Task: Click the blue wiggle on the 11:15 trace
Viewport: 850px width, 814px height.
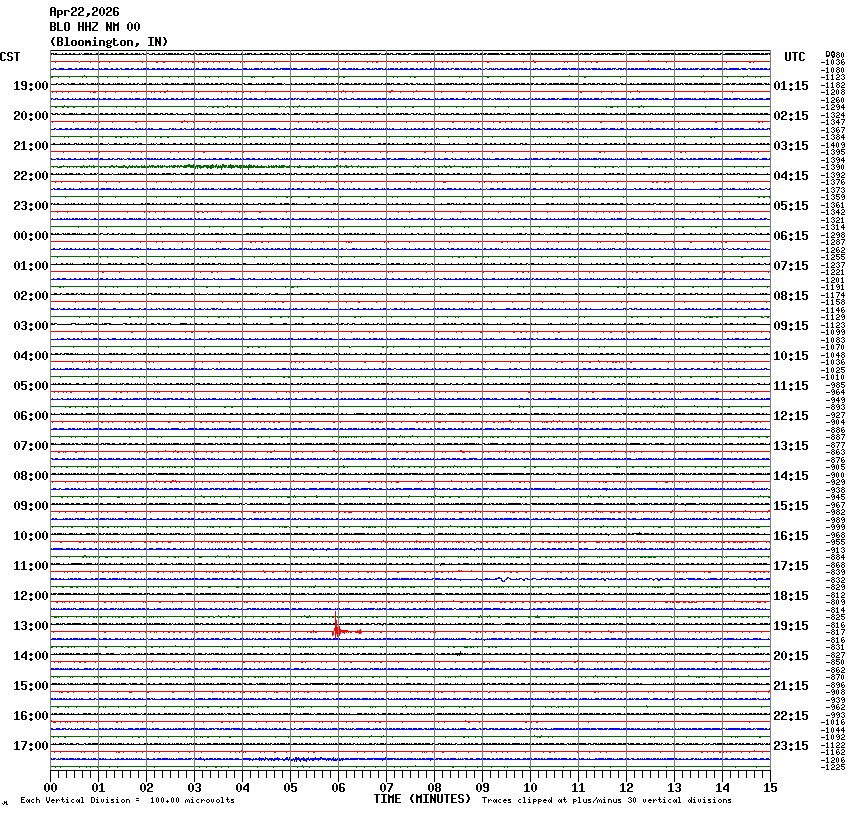Action: (x=504, y=579)
